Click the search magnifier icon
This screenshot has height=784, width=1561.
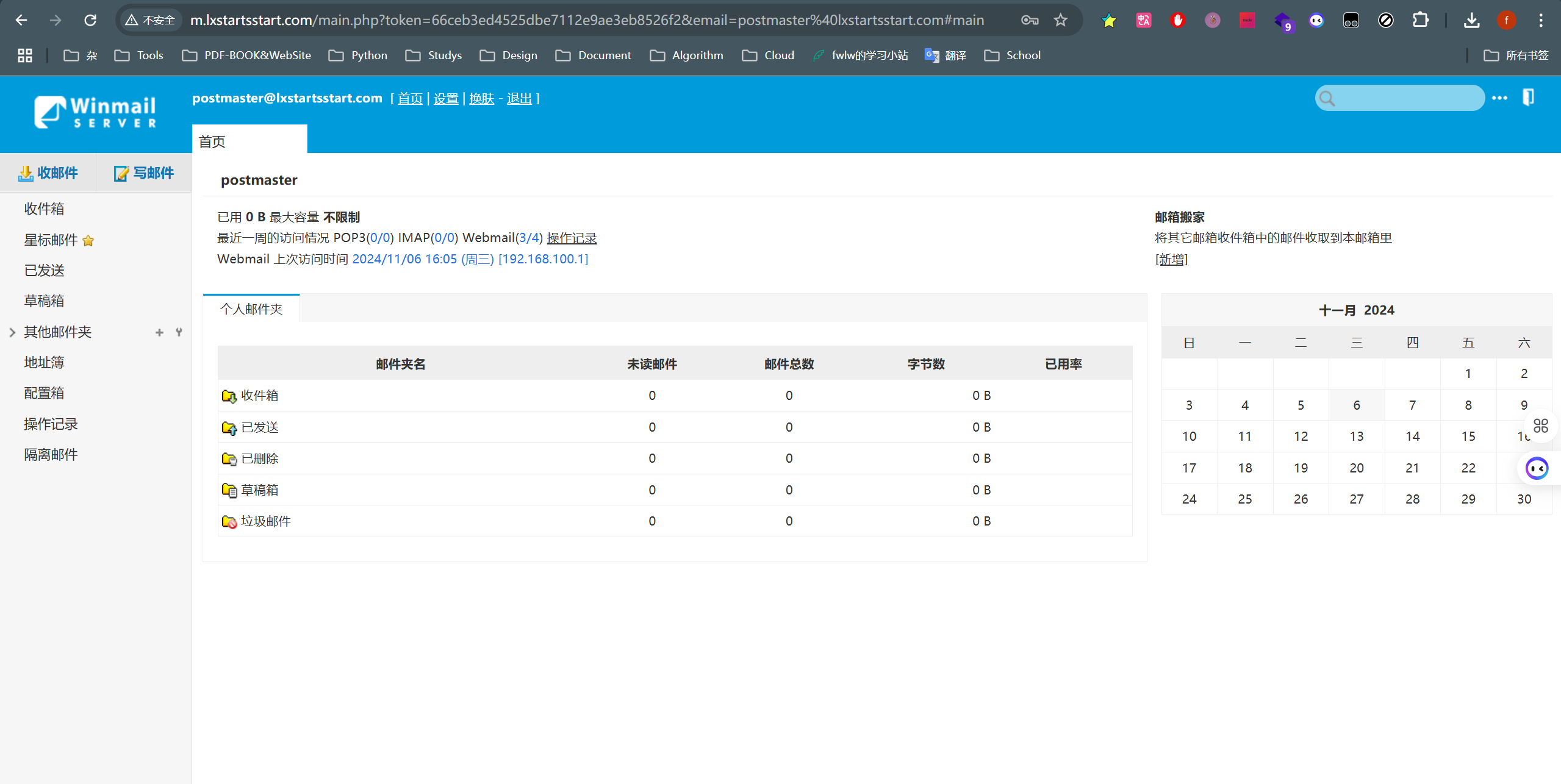pyautogui.click(x=1327, y=98)
